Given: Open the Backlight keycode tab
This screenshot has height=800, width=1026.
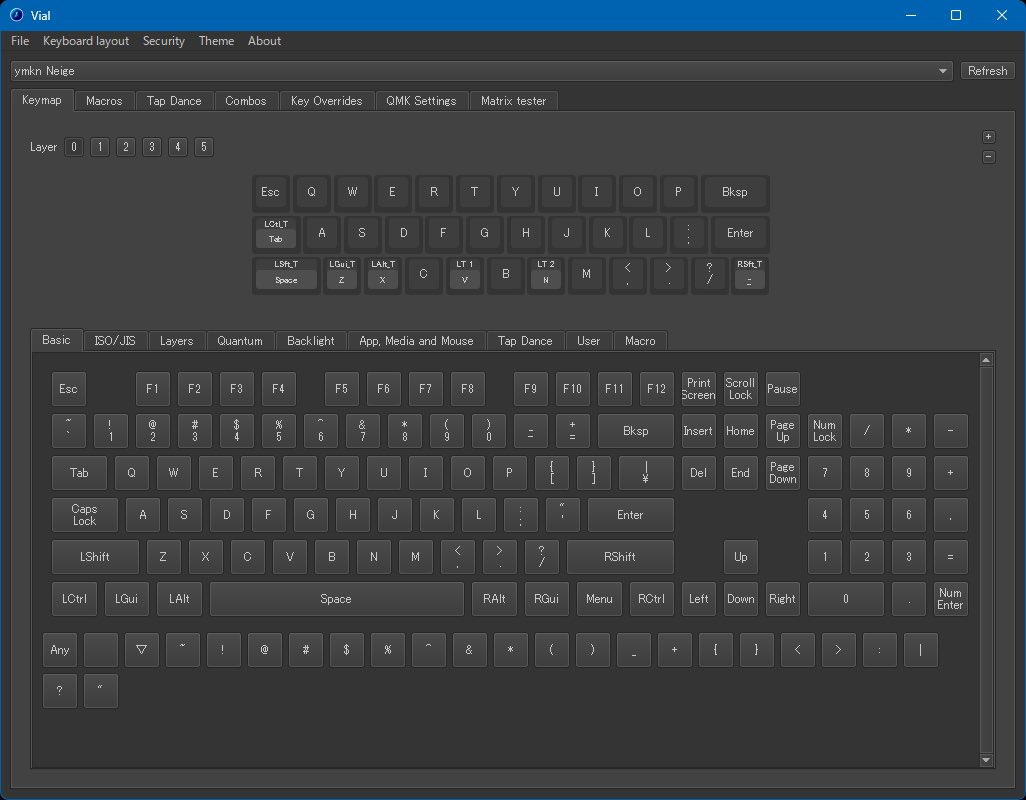Looking at the screenshot, I should (310, 341).
